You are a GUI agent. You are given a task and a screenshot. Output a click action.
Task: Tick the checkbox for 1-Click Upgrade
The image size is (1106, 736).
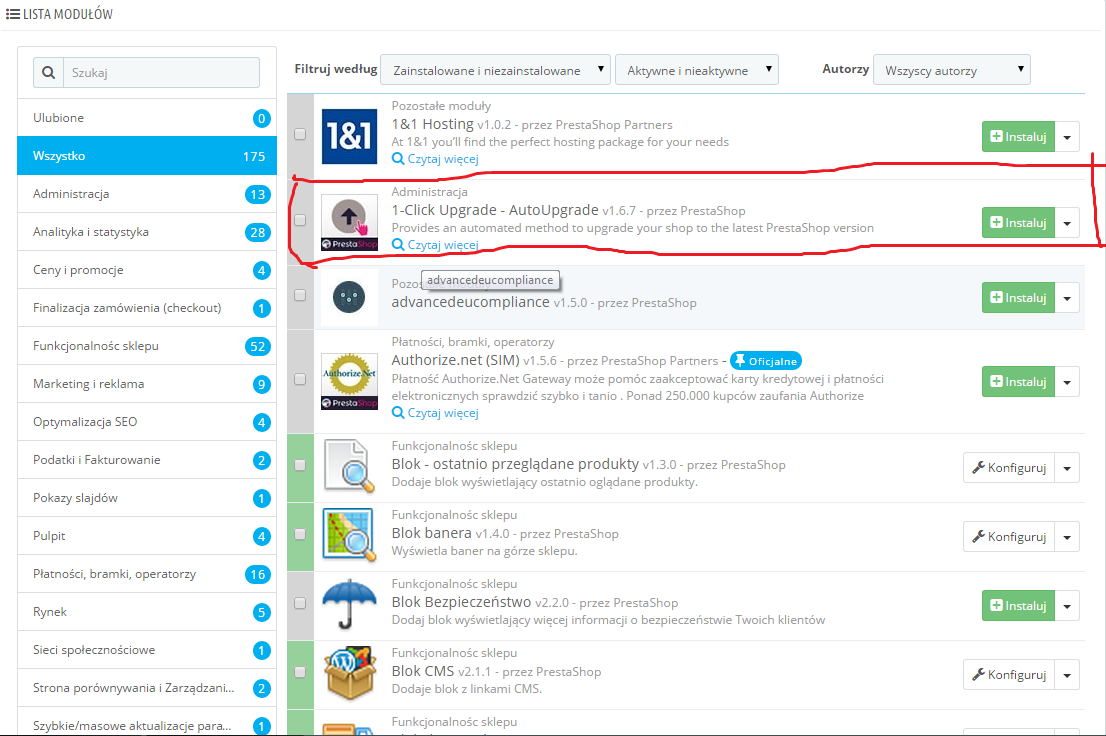300,220
